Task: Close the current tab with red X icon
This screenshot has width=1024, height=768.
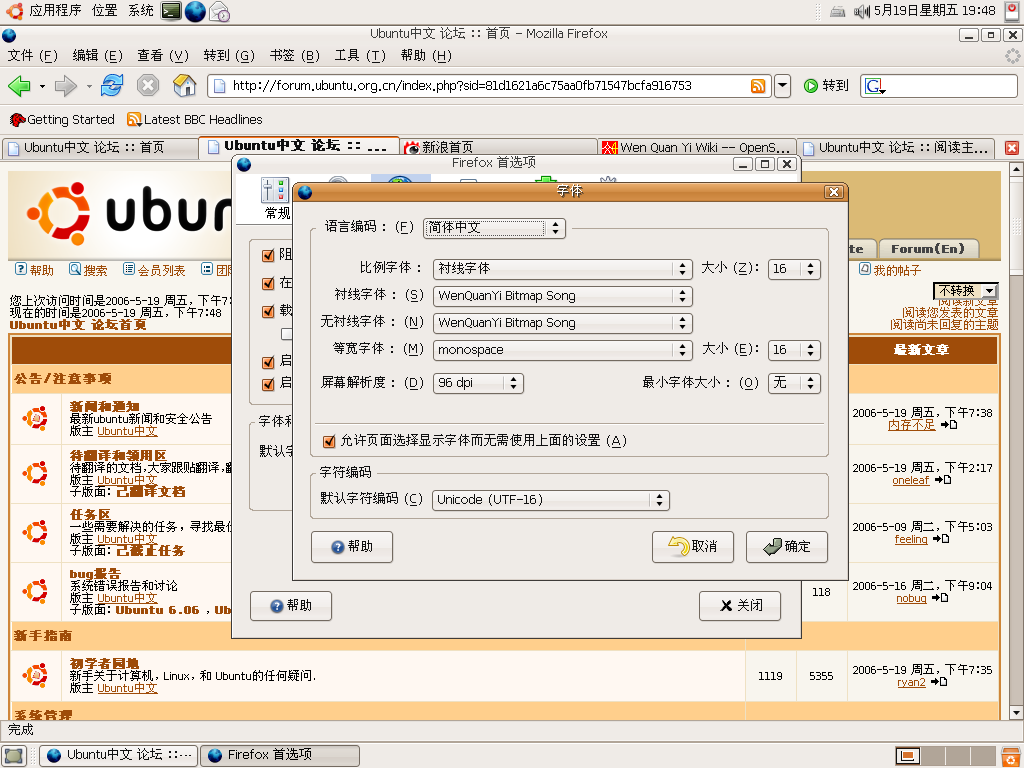Action: (x=1012, y=148)
